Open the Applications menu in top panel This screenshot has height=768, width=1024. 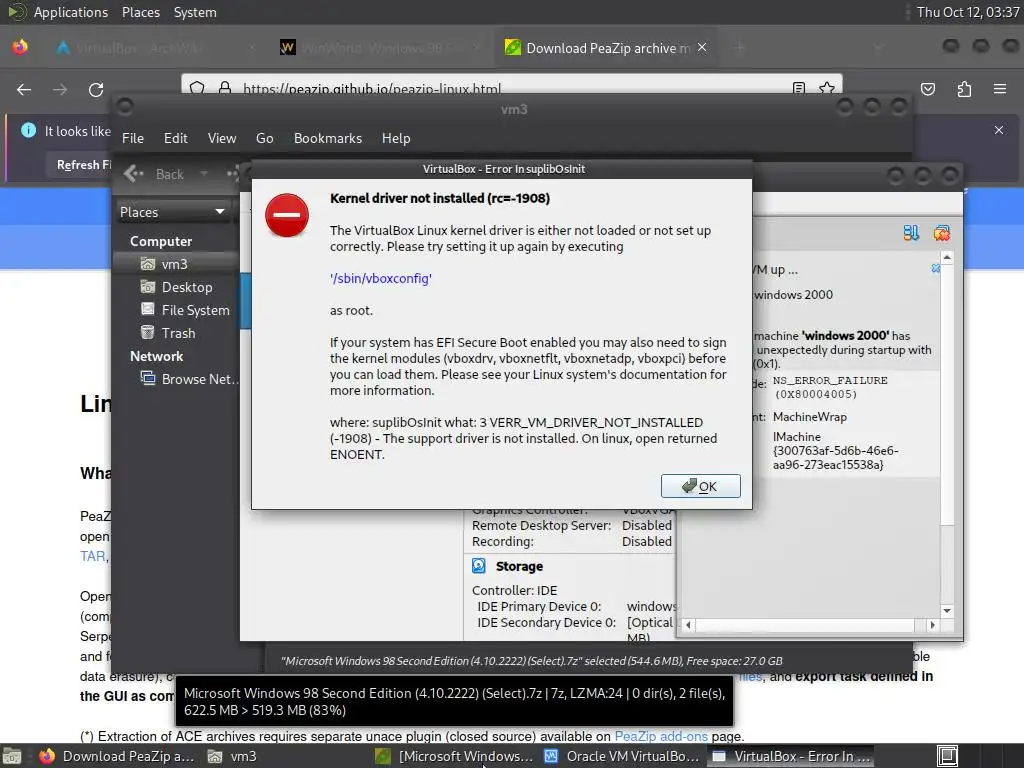click(71, 12)
